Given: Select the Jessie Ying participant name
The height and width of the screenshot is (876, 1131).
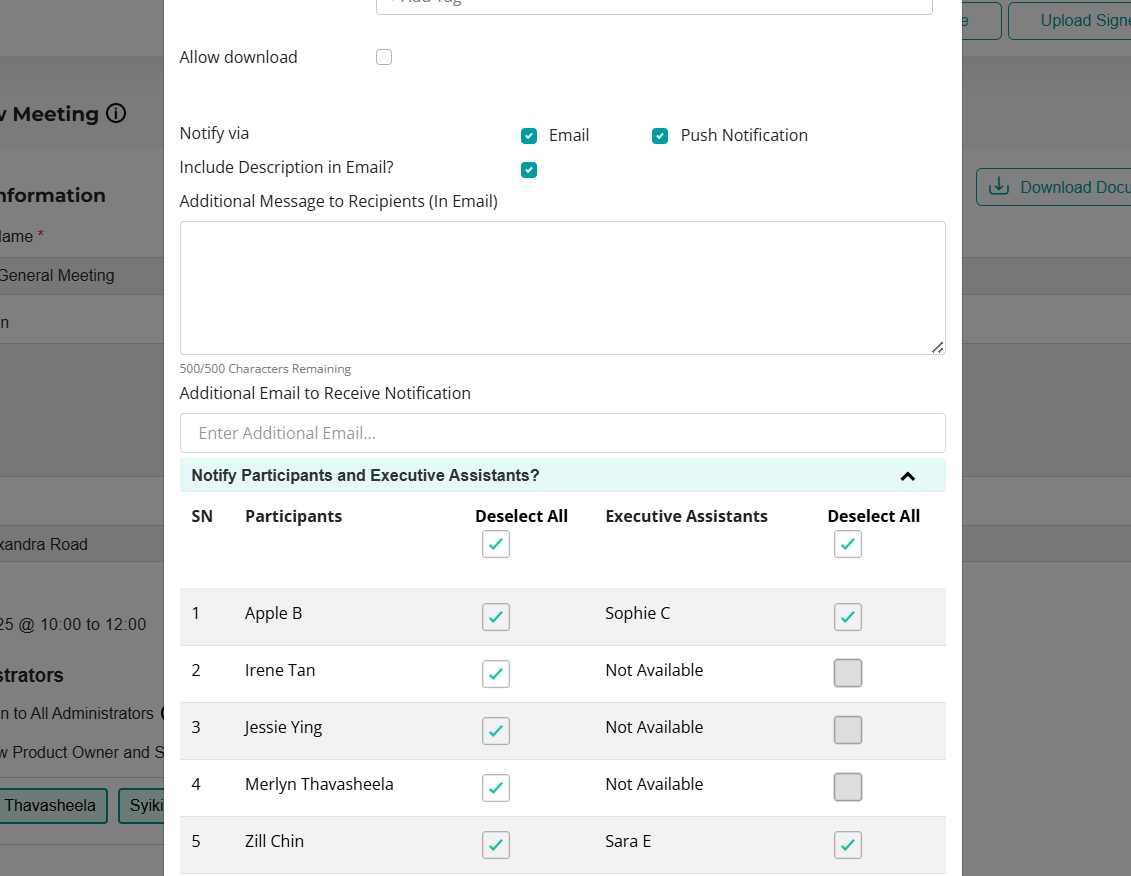Looking at the screenshot, I should (x=283, y=727).
